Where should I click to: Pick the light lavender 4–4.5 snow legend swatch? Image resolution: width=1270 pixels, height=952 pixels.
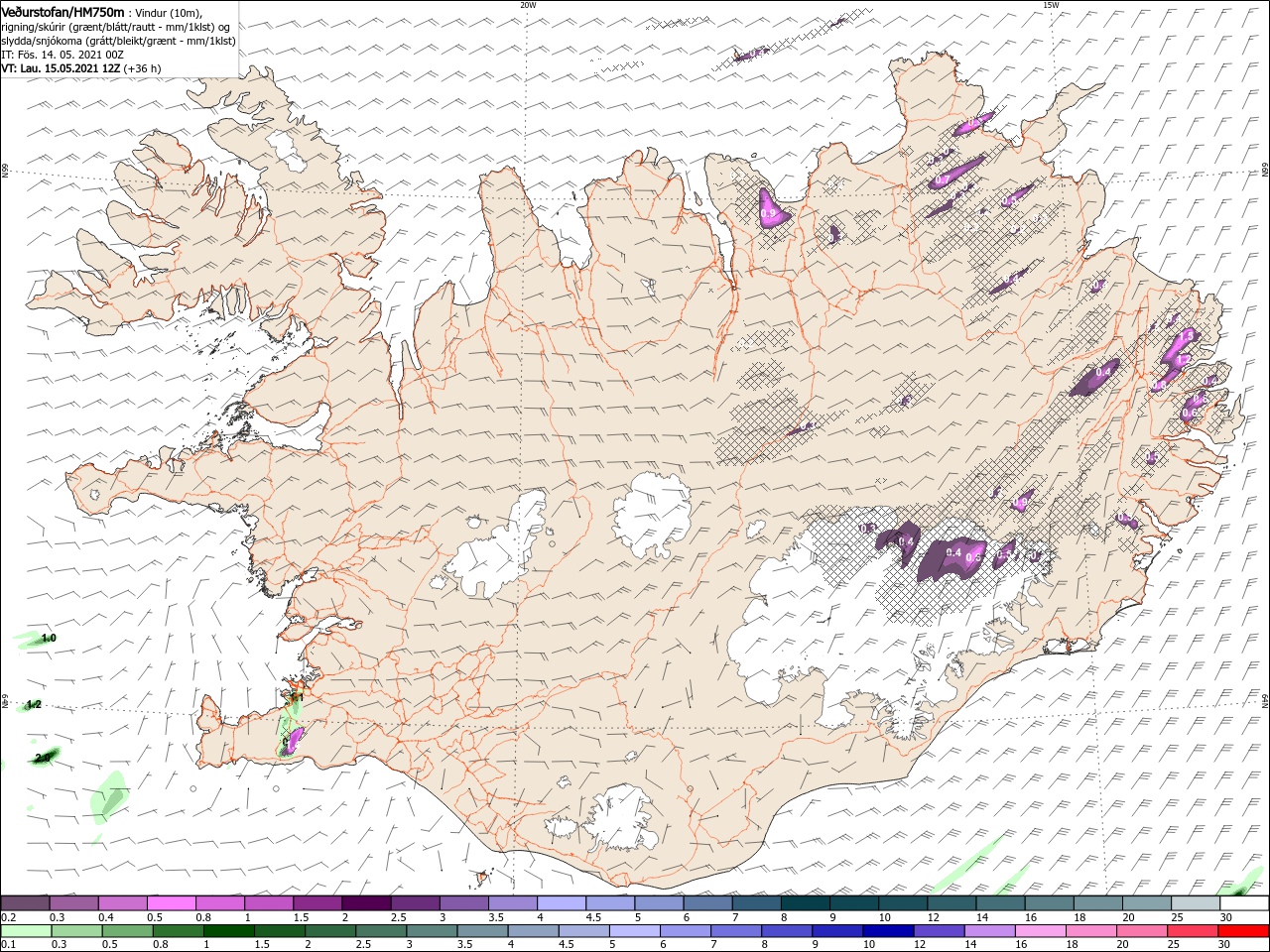(x=561, y=903)
